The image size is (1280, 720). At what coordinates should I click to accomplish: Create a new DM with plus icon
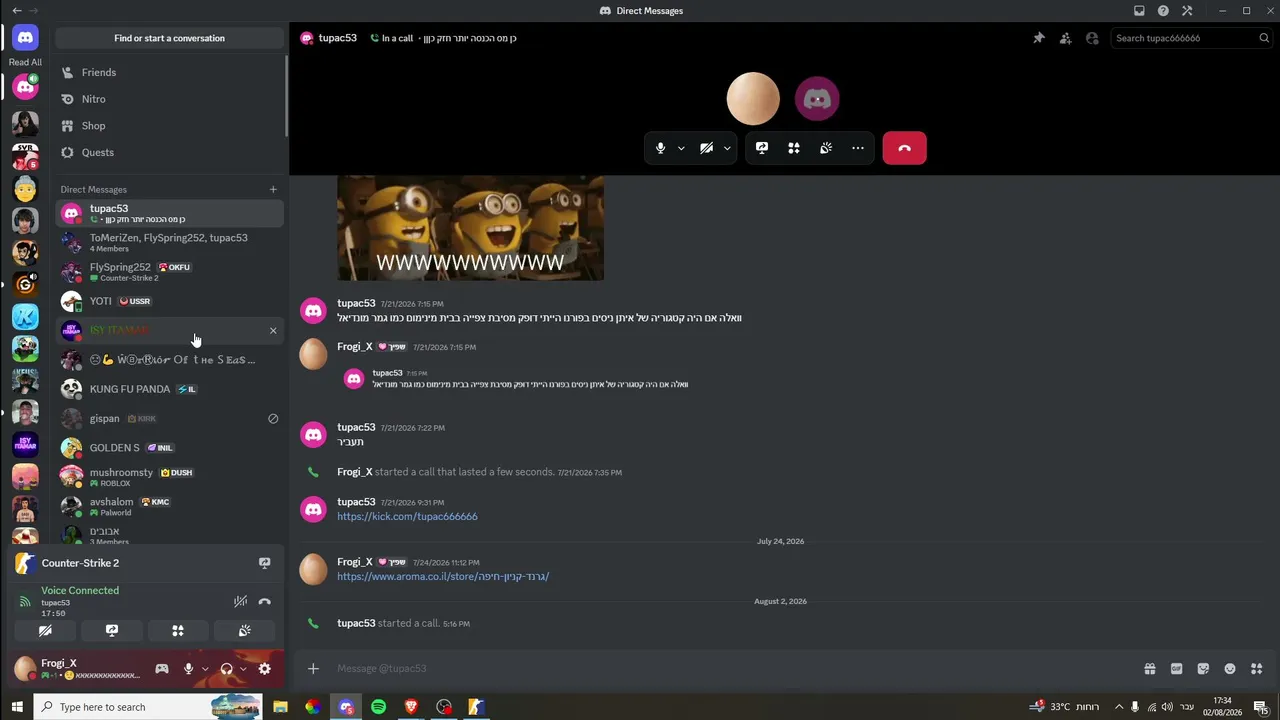273,189
